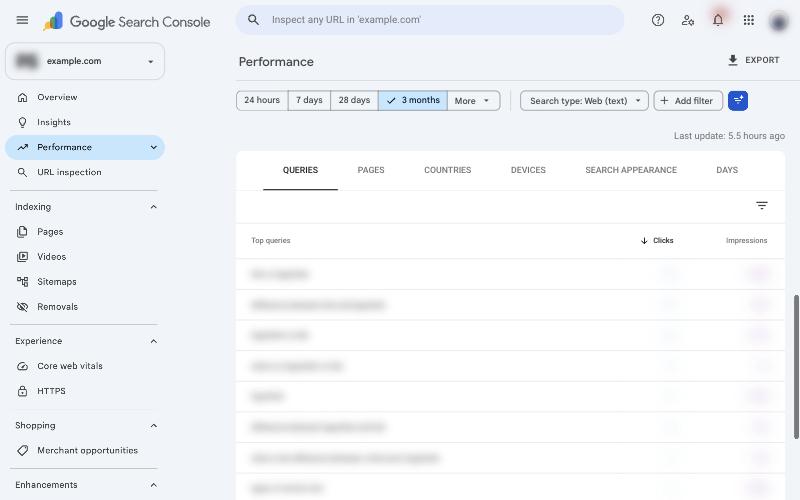Click the URL inspection search field
The width and height of the screenshot is (800, 500).
430,20
